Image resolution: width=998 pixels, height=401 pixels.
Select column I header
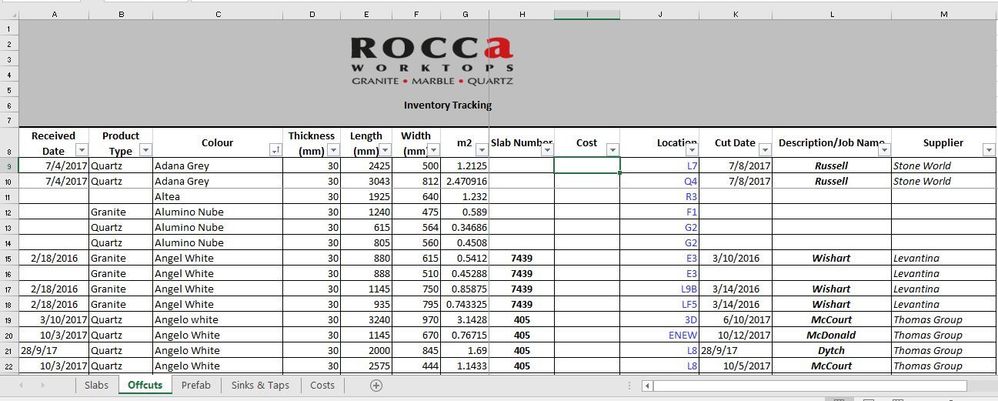coord(587,14)
